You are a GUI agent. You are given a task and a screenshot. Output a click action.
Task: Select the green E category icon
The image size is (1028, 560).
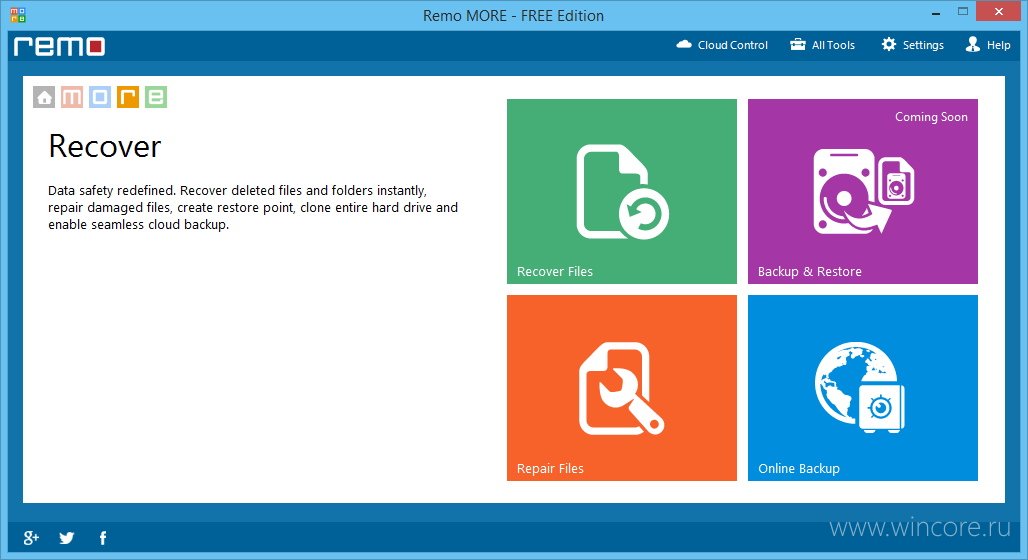(x=156, y=97)
